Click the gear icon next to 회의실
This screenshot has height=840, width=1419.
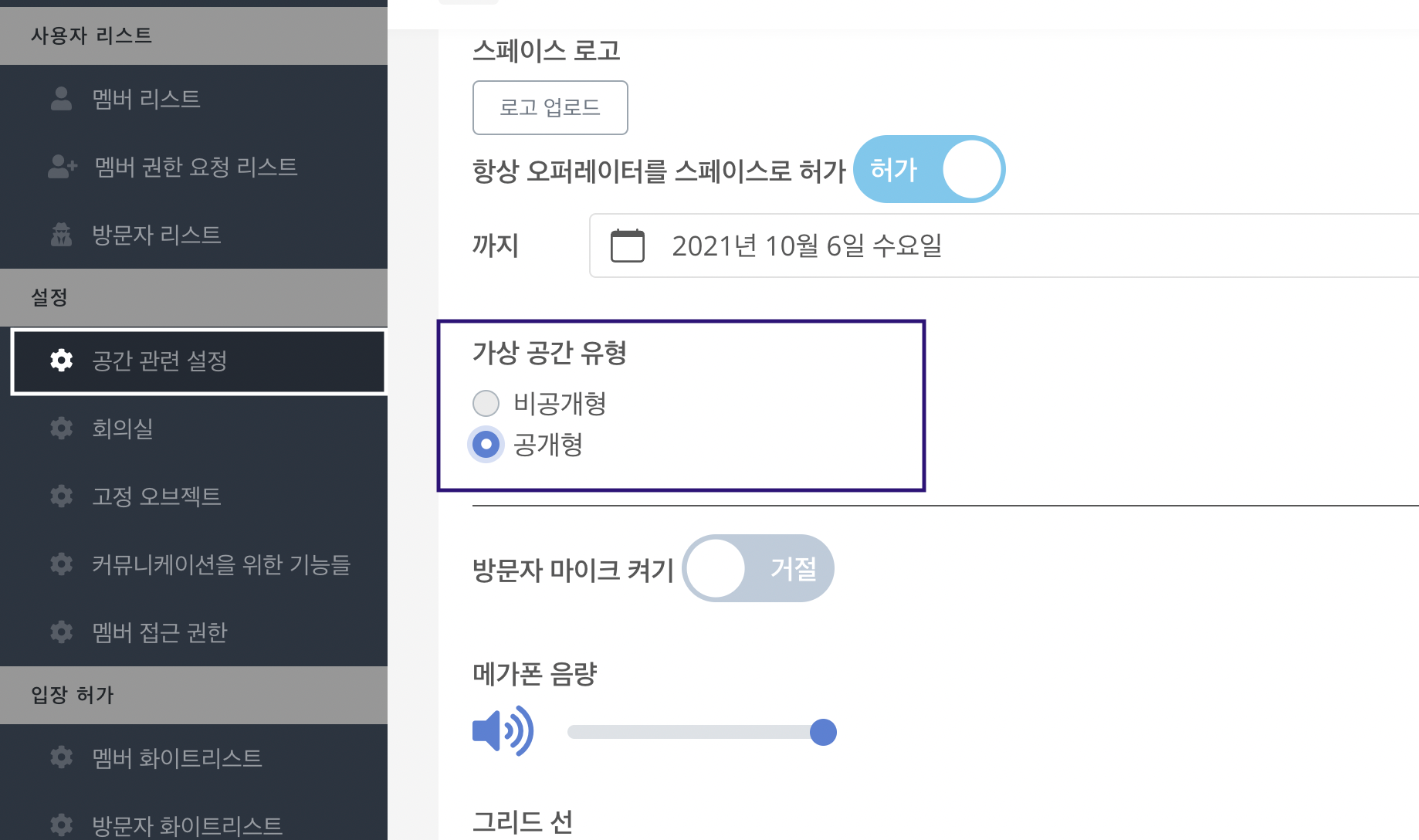tap(61, 428)
